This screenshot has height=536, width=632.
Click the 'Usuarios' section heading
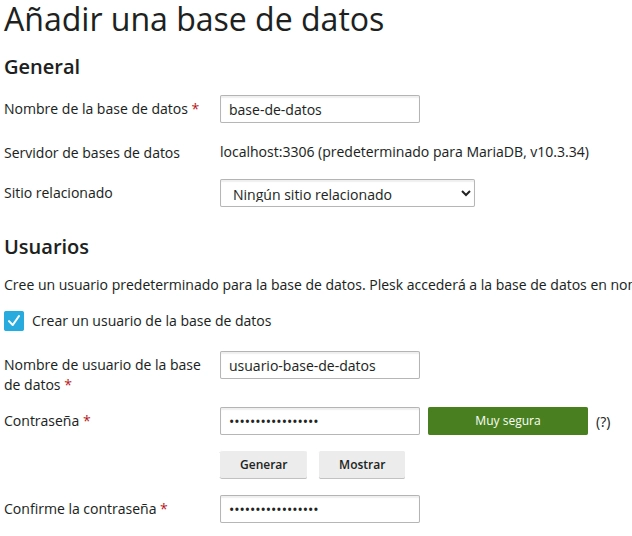point(46,247)
